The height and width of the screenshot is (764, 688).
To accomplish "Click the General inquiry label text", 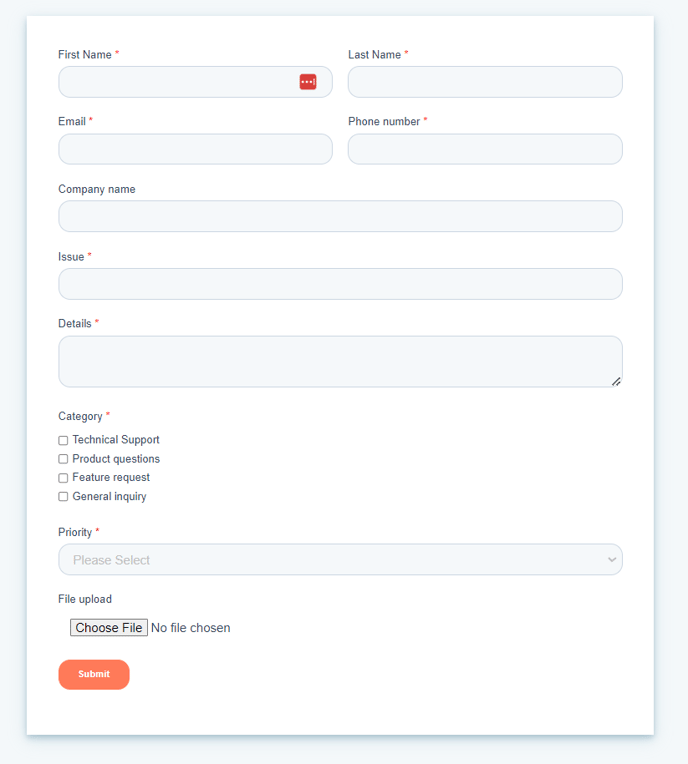I will tap(109, 497).
